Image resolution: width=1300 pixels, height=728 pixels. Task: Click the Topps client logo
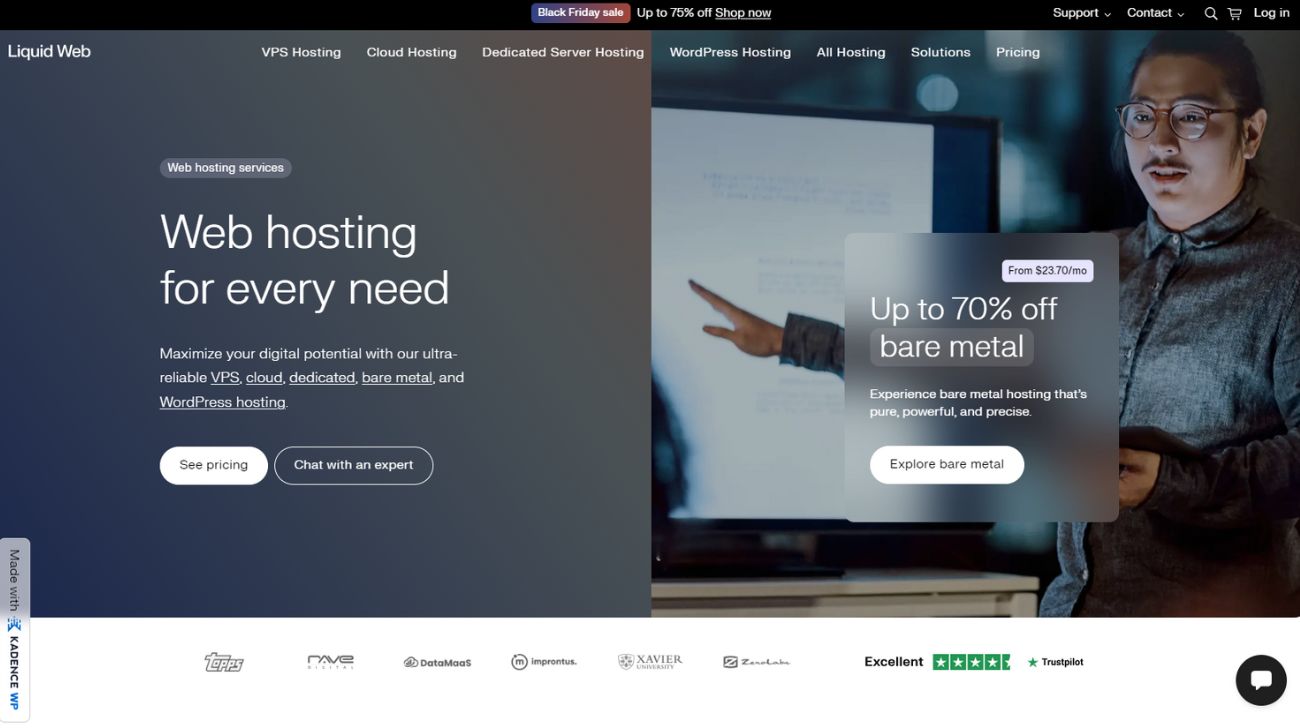[224, 662]
